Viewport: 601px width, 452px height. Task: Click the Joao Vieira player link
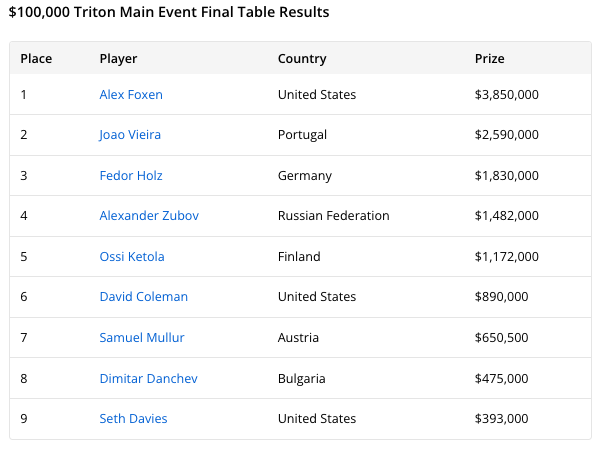pyautogui.click(x=130, y=135)
